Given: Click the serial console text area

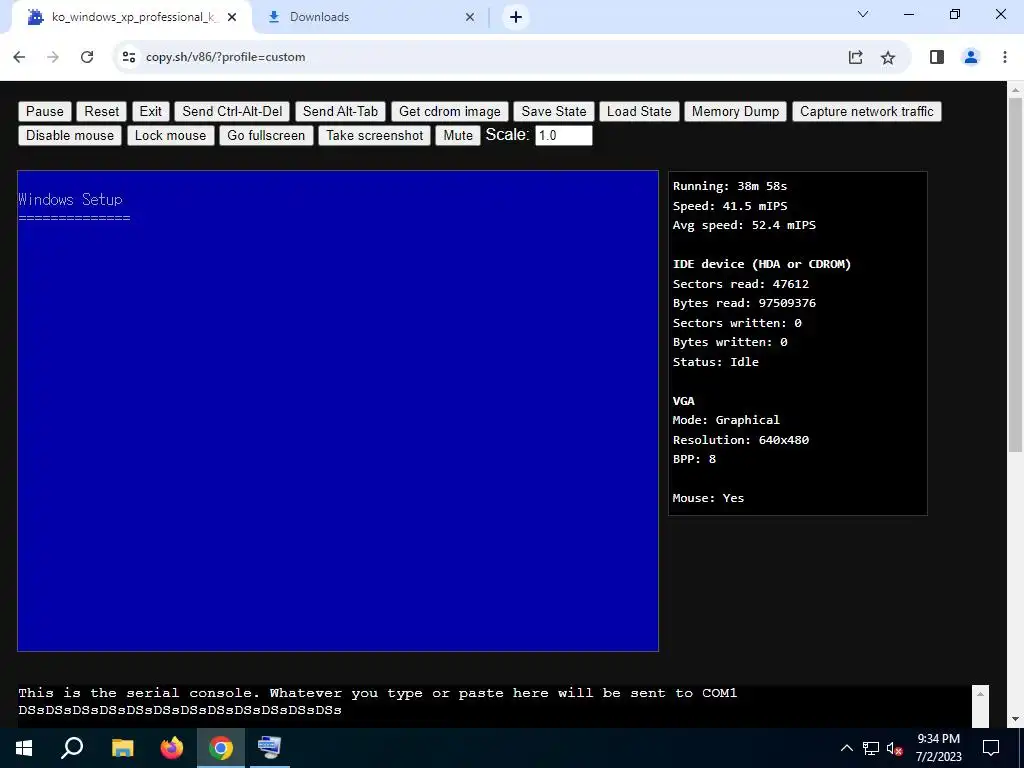Looking at the screenshot, I should pyautogui.click(x=494, y=706).
